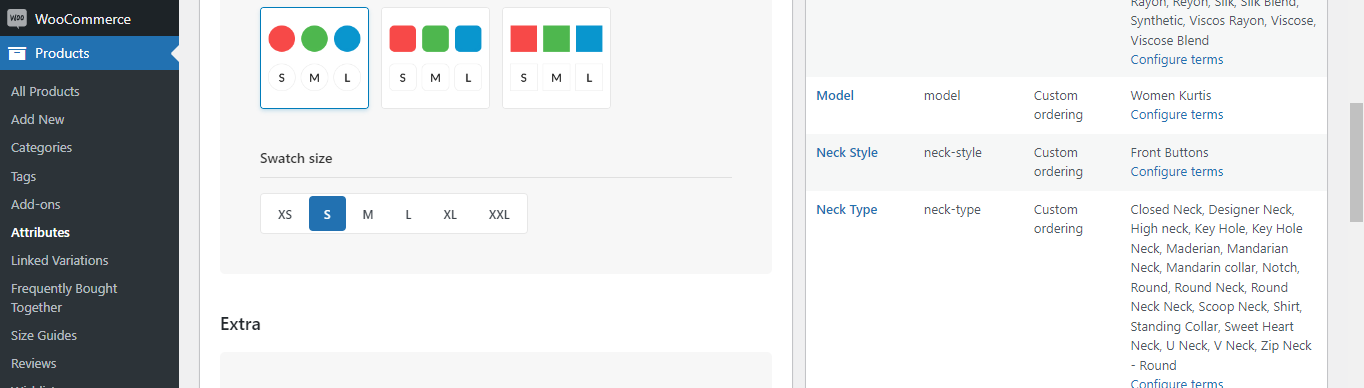
Task: Open the Model attribute link
Action: 835,96
